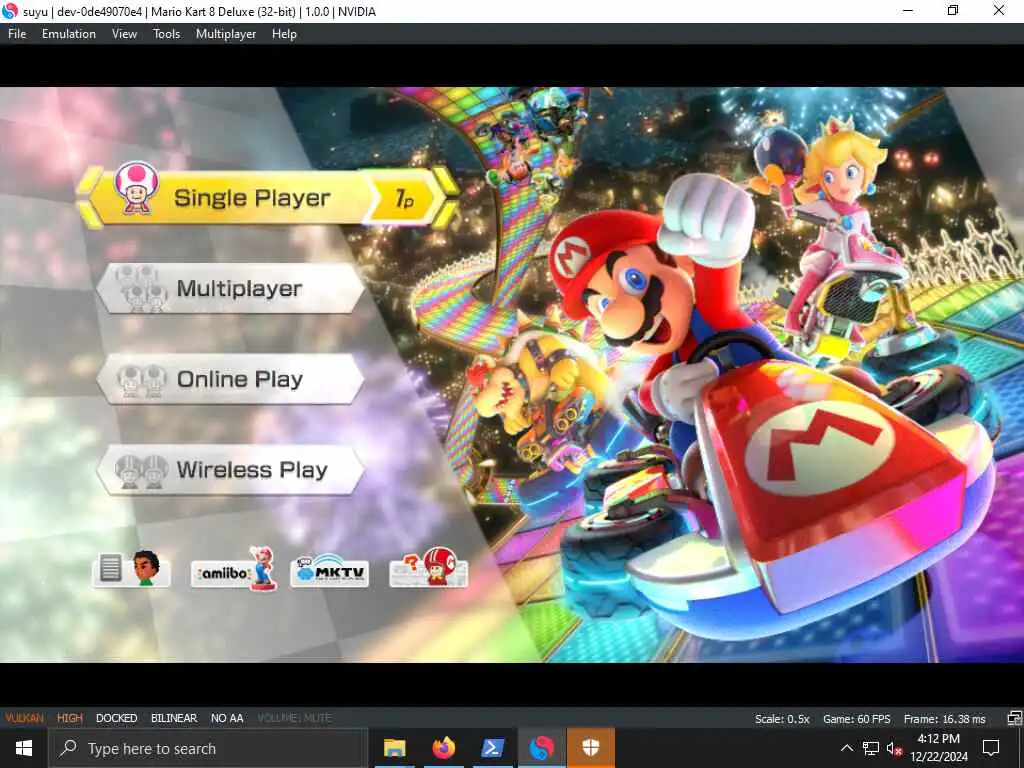Open the Mii player records icon

[131, 569]
